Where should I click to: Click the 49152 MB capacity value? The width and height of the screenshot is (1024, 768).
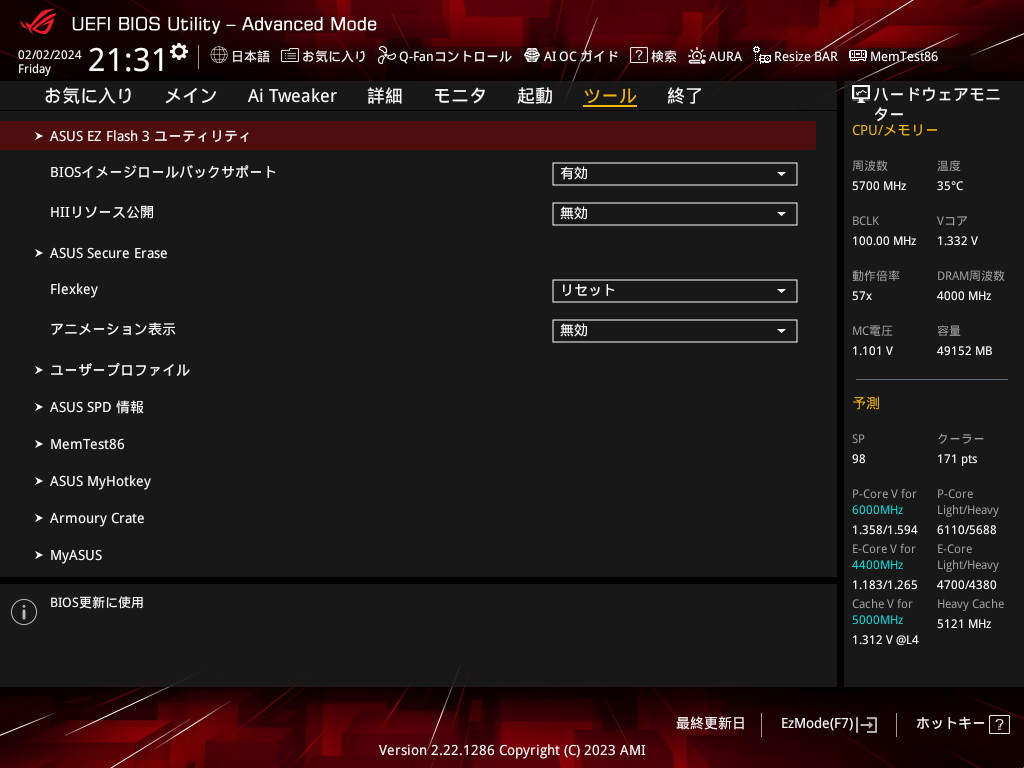965,351
